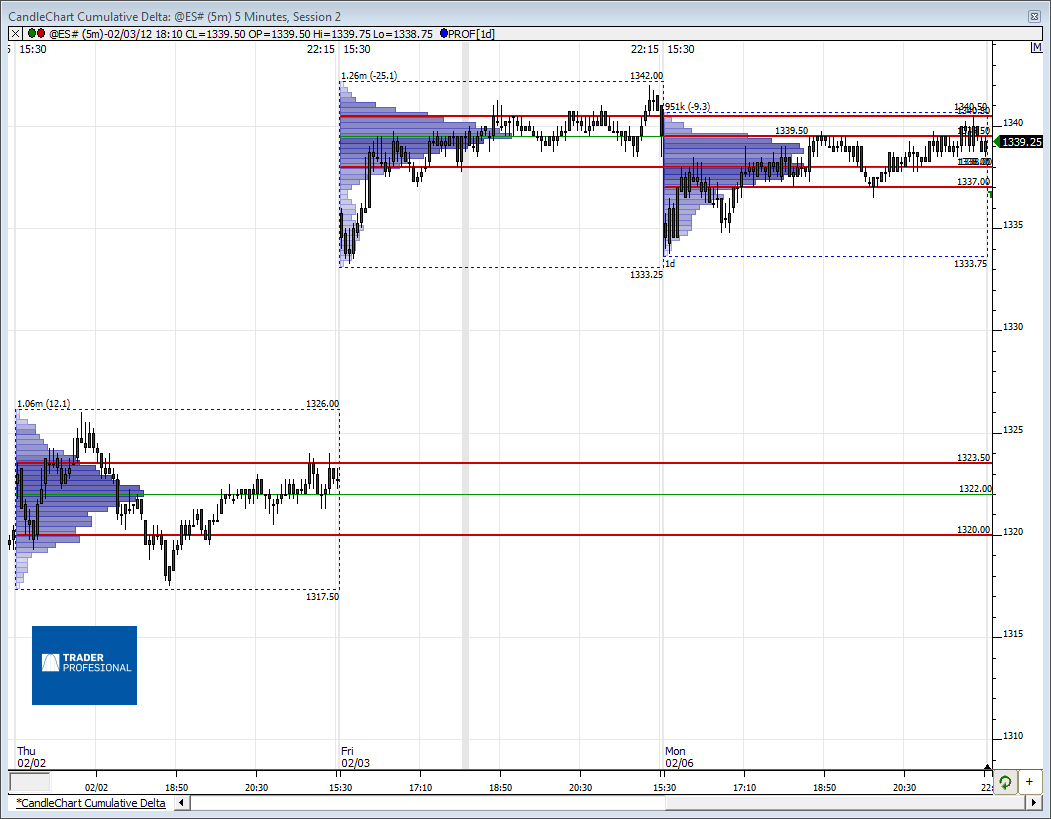Screen dimensions: 1051x819
Task: Click the Thu 02/02 date label
Action: pyautogui.click(x=32, y=757)
